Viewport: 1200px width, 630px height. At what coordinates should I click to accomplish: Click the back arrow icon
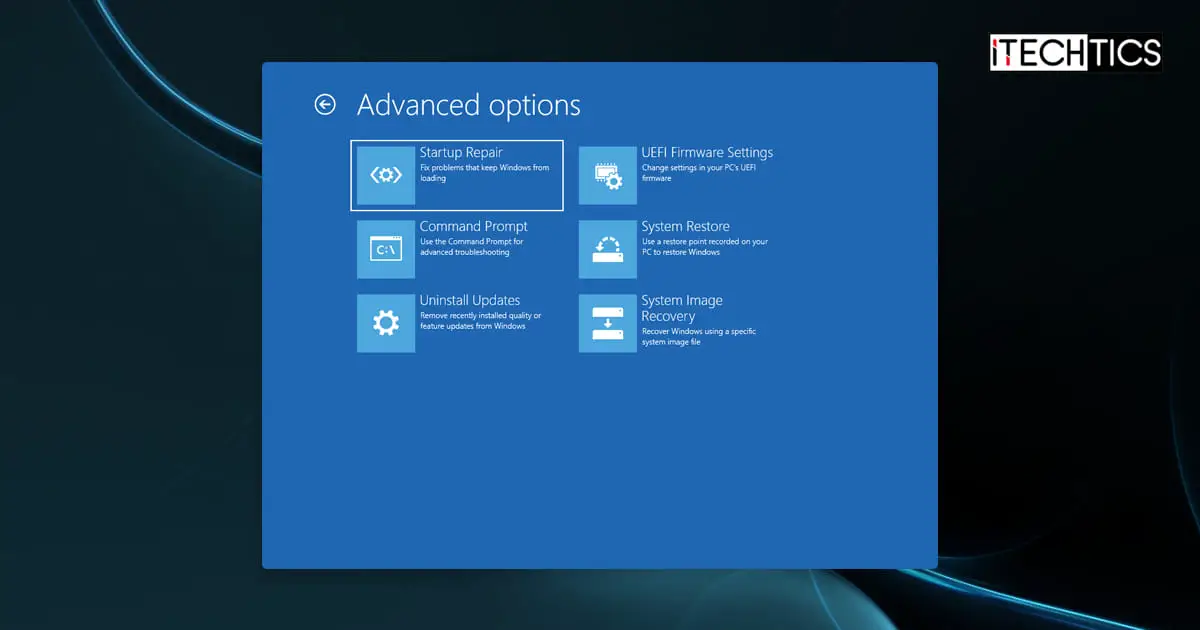click(325, 104)
